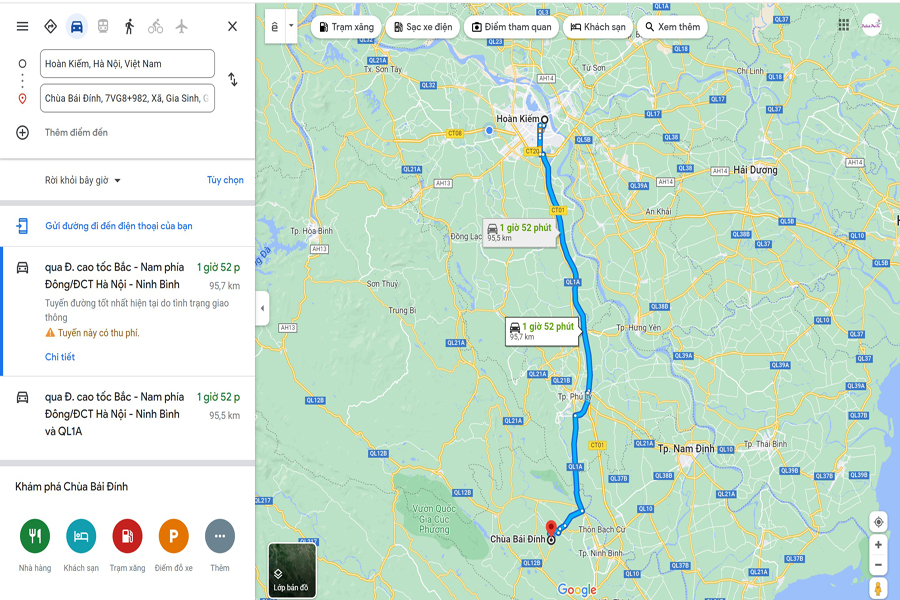Filter map by Khách sạn chip
Viewport: 900px width, 600px height.
(x=598, y=27)
